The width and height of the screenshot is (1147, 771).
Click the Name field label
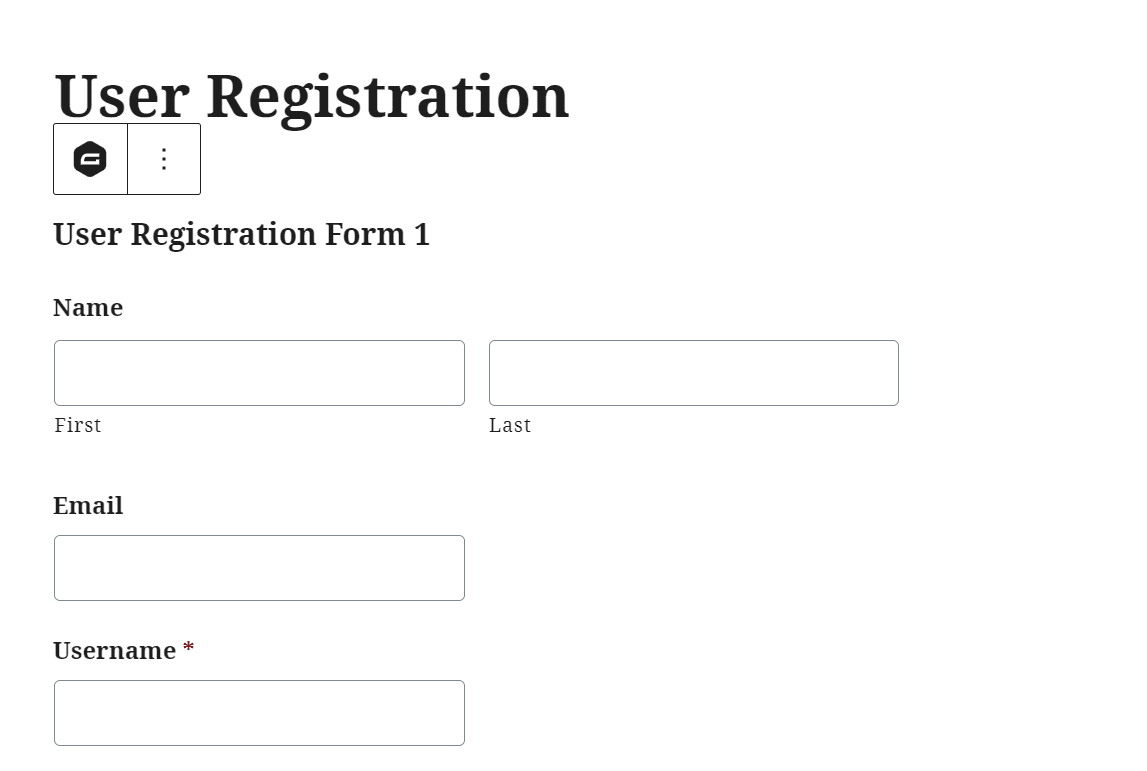point(88,308)
